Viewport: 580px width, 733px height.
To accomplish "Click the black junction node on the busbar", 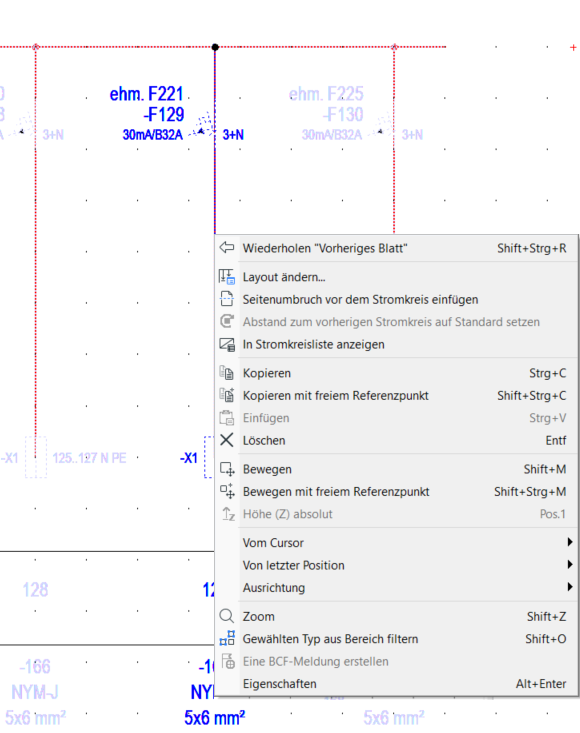I will coord(215,47).
